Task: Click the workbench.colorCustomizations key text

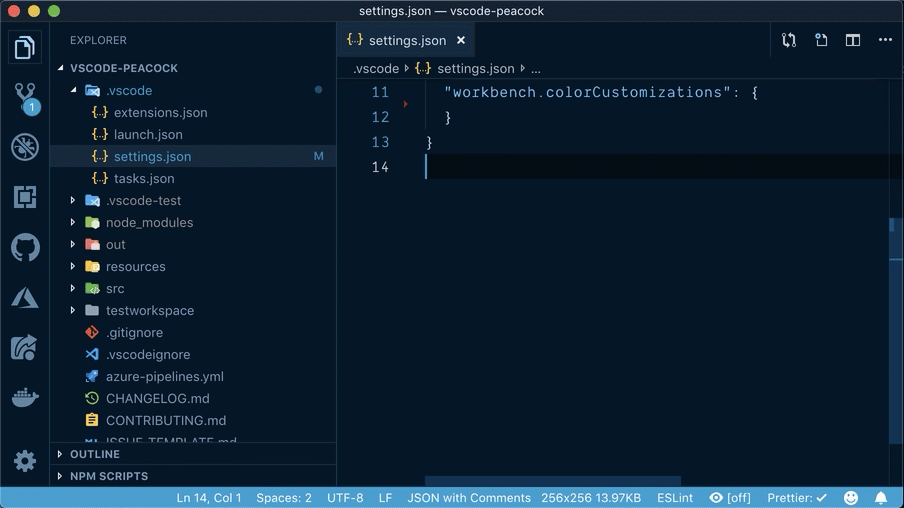Action: (x=587, y=92)
